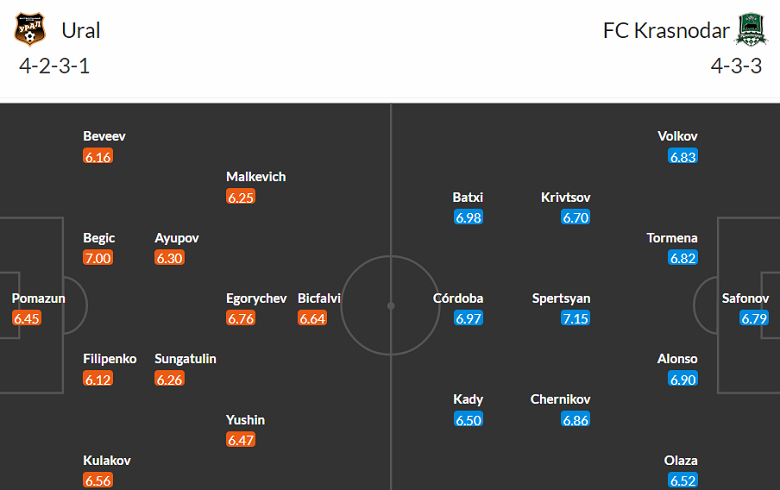Open player Krivtsov's profile
The image size is (780, 490).
tap(565, 197)
